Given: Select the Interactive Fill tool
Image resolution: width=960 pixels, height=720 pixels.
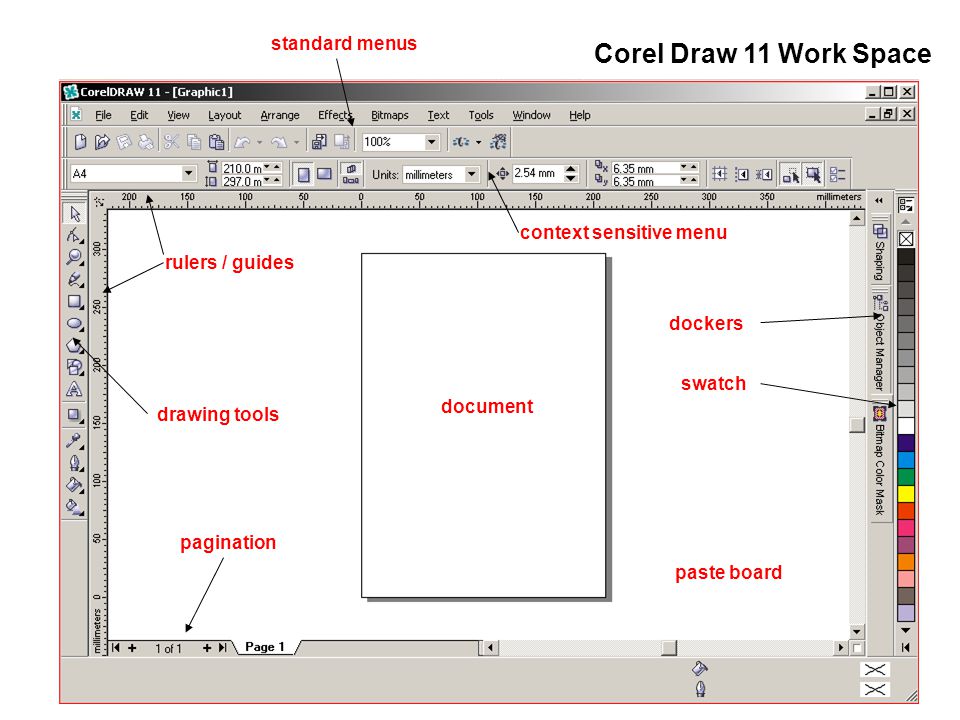Looking at the screenshot, I should (x=75, y=506).
